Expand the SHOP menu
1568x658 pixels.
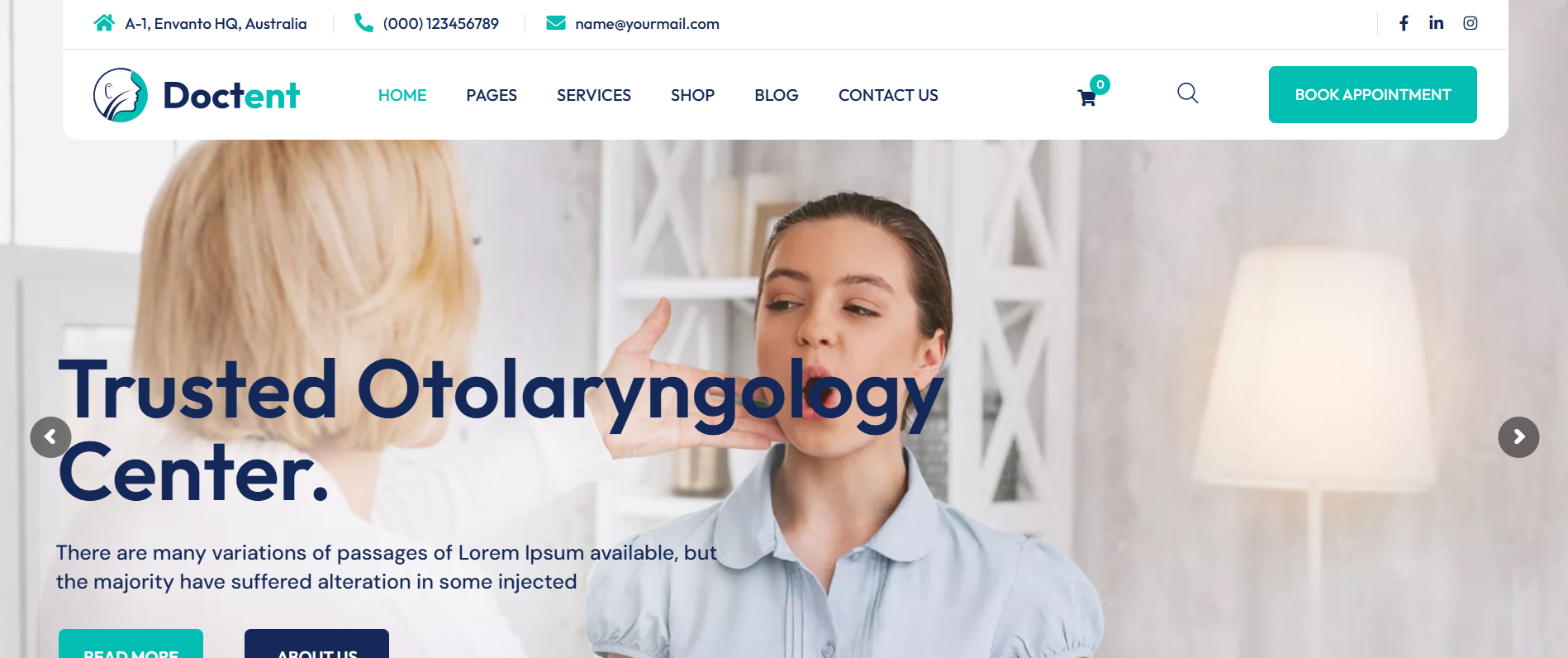(x=692, y=95)
